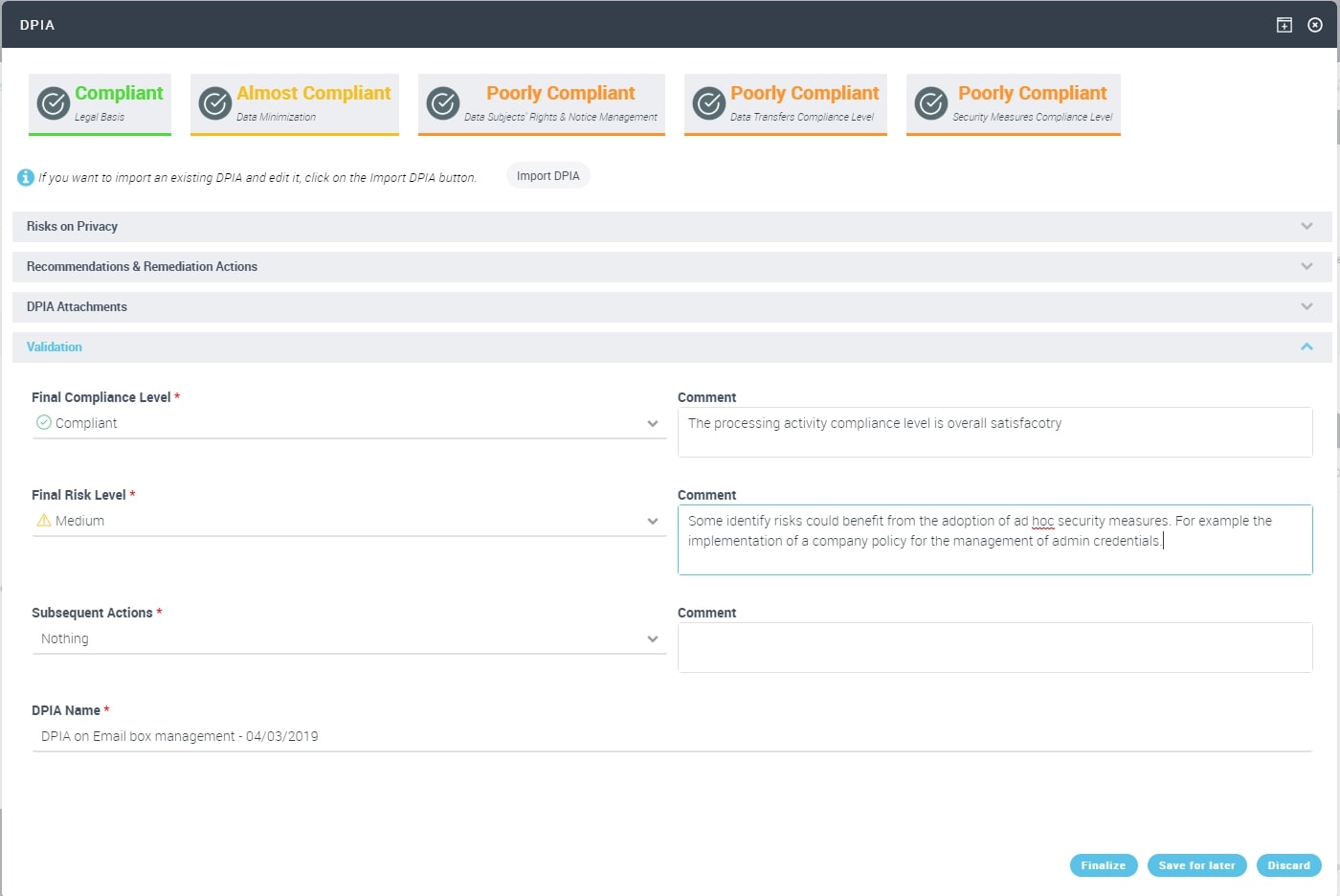Click Data Subjects' Rights check icon
This screenshot has width=1340, height=896.
[443, 102]
